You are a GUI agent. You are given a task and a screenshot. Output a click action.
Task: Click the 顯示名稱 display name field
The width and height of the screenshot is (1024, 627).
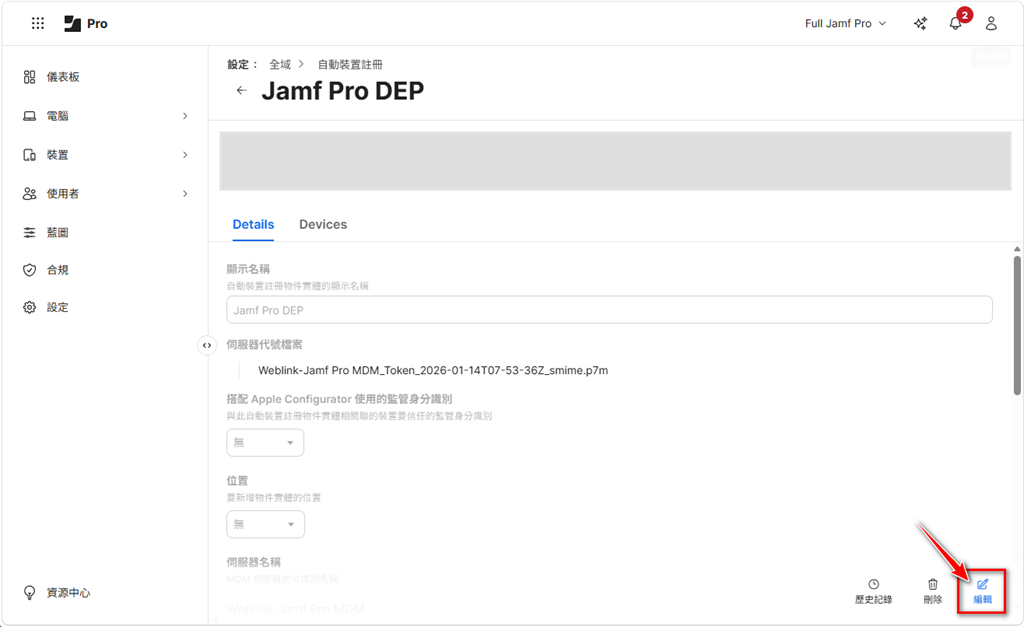609,310
